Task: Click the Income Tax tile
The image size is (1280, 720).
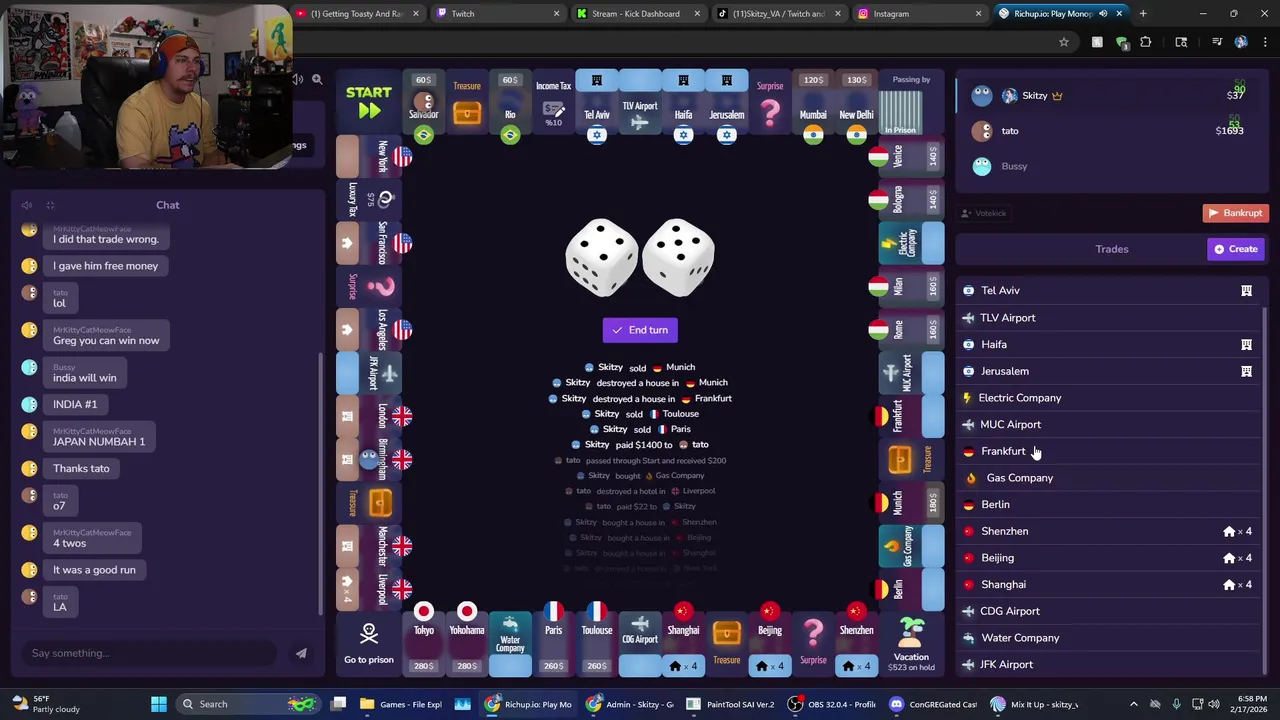Action: tap(553, 104)
